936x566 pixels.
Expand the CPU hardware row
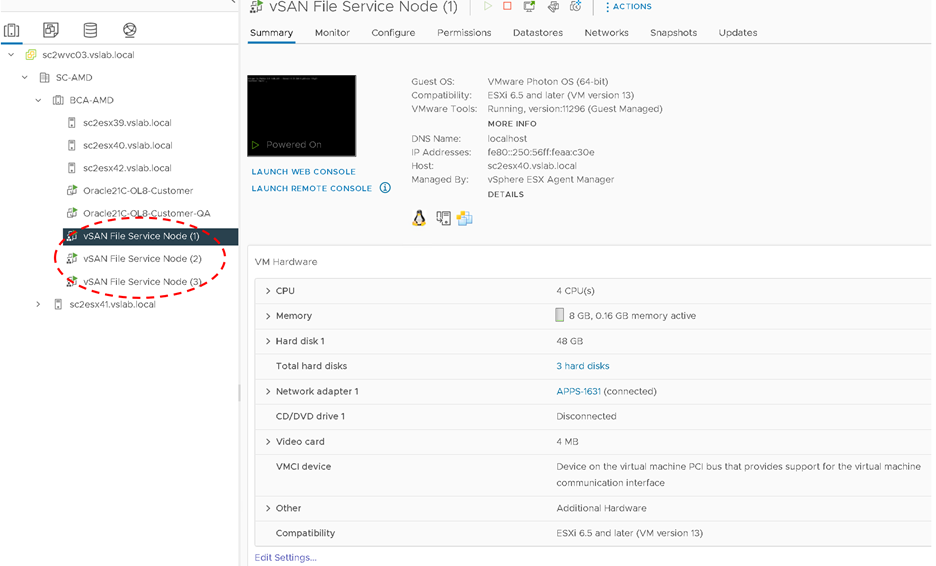click(x=268, y=291)
